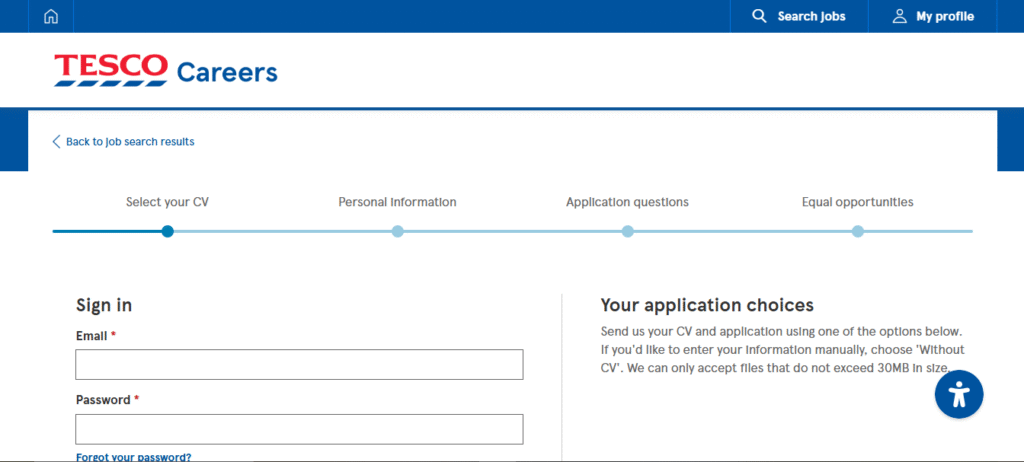Image resolution: width=1024 pixels, height=462 pixels.
Task: Click the dark blue active progress dot
Action: [167, 231]
